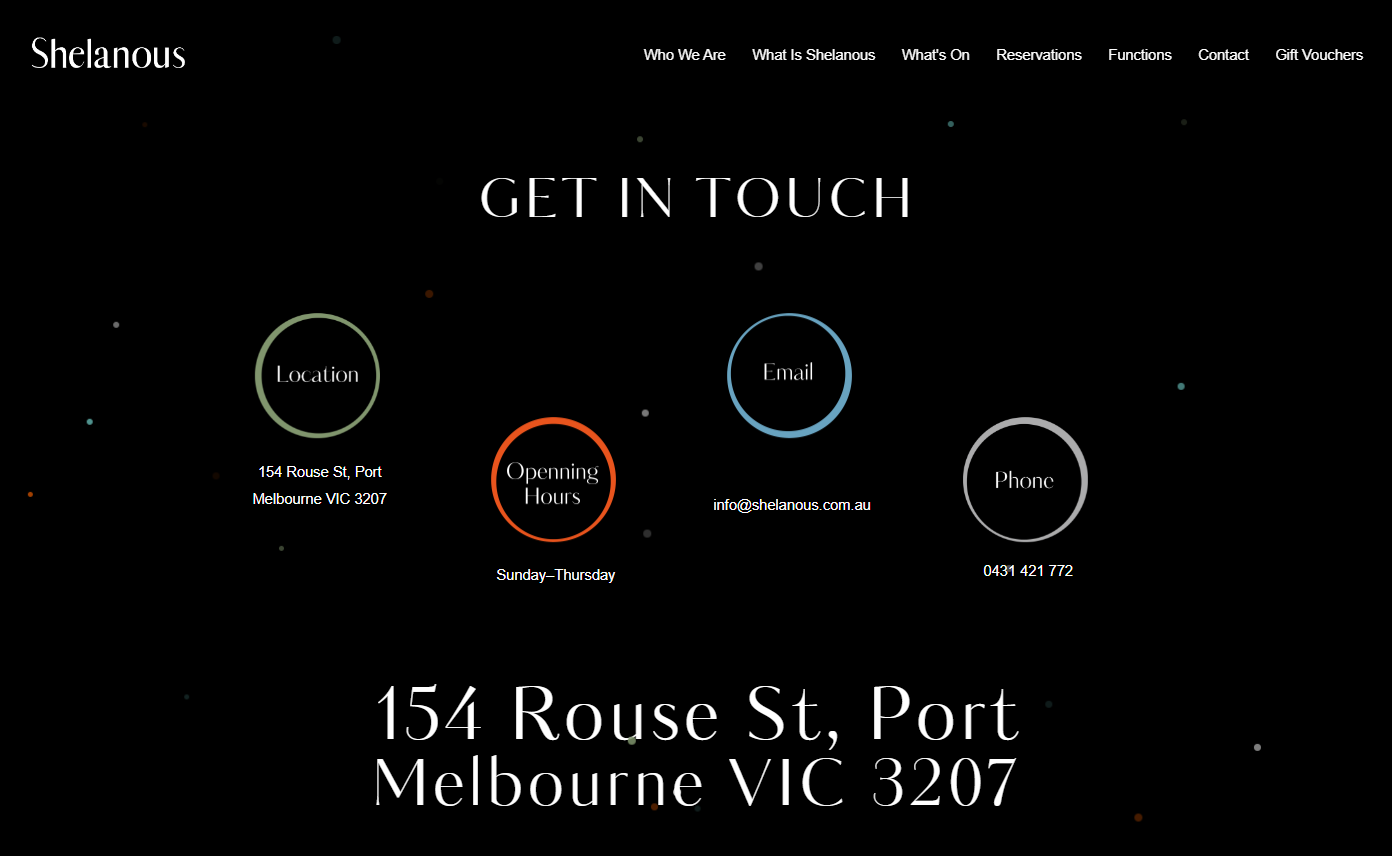Select the GET IN TOUCH heading
The height and width of the screenshot is (856, 1392).
coord(696,198)
